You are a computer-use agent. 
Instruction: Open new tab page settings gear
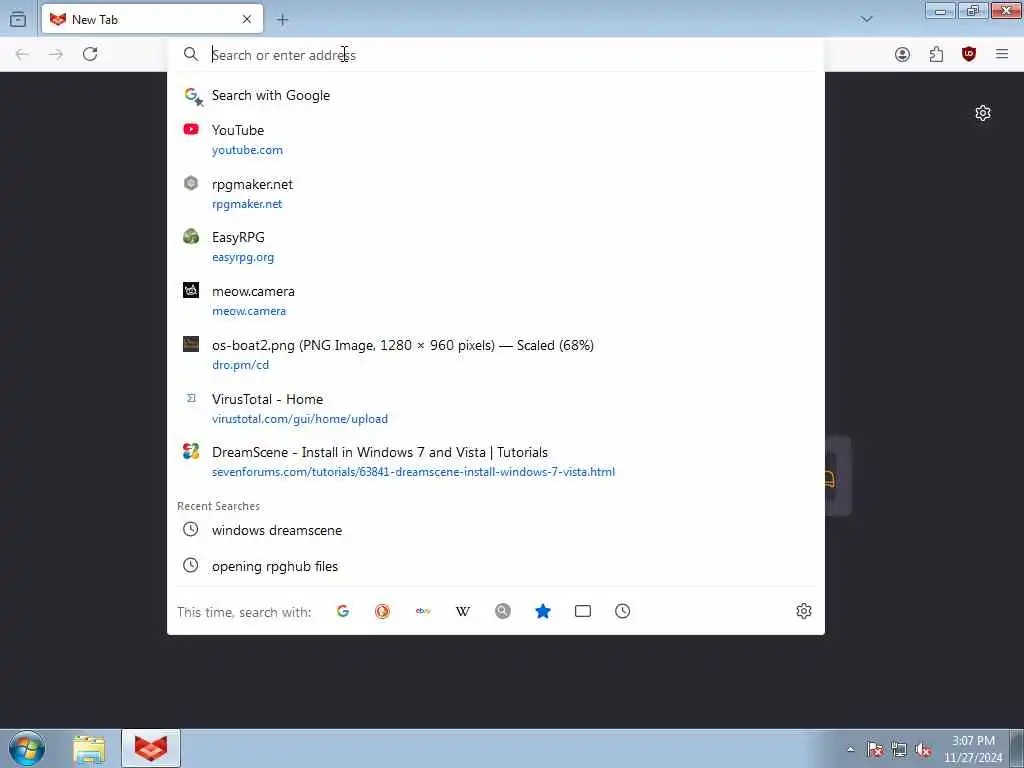point(983,113)
